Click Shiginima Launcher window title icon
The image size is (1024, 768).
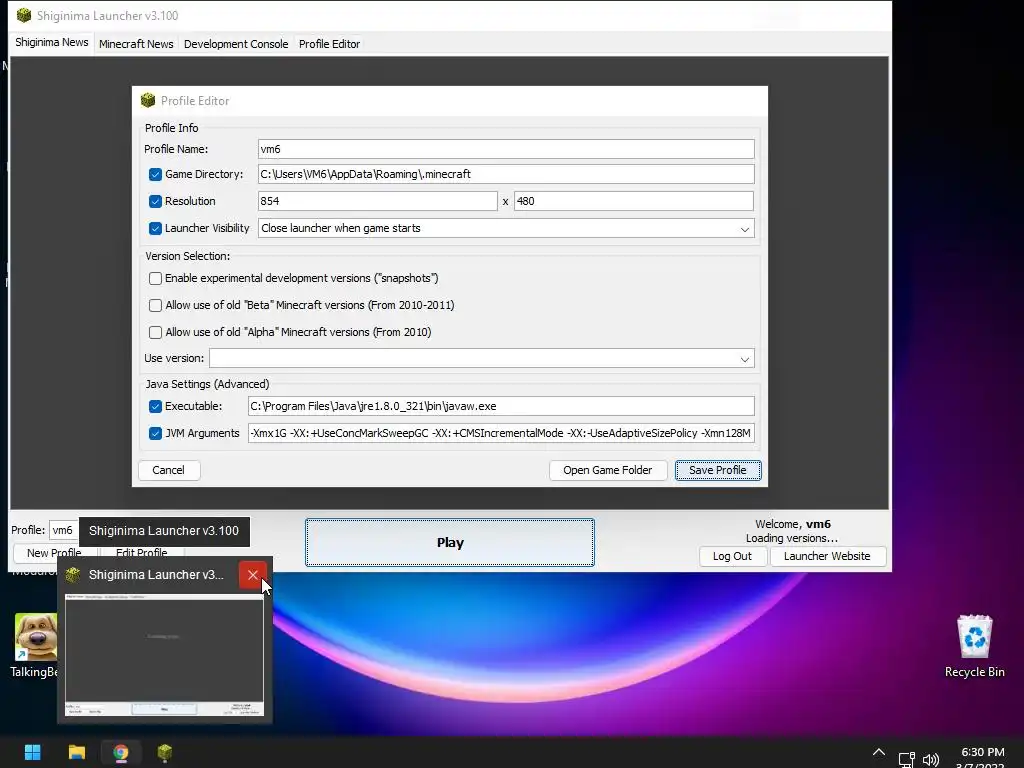click(x=24, y=15)
